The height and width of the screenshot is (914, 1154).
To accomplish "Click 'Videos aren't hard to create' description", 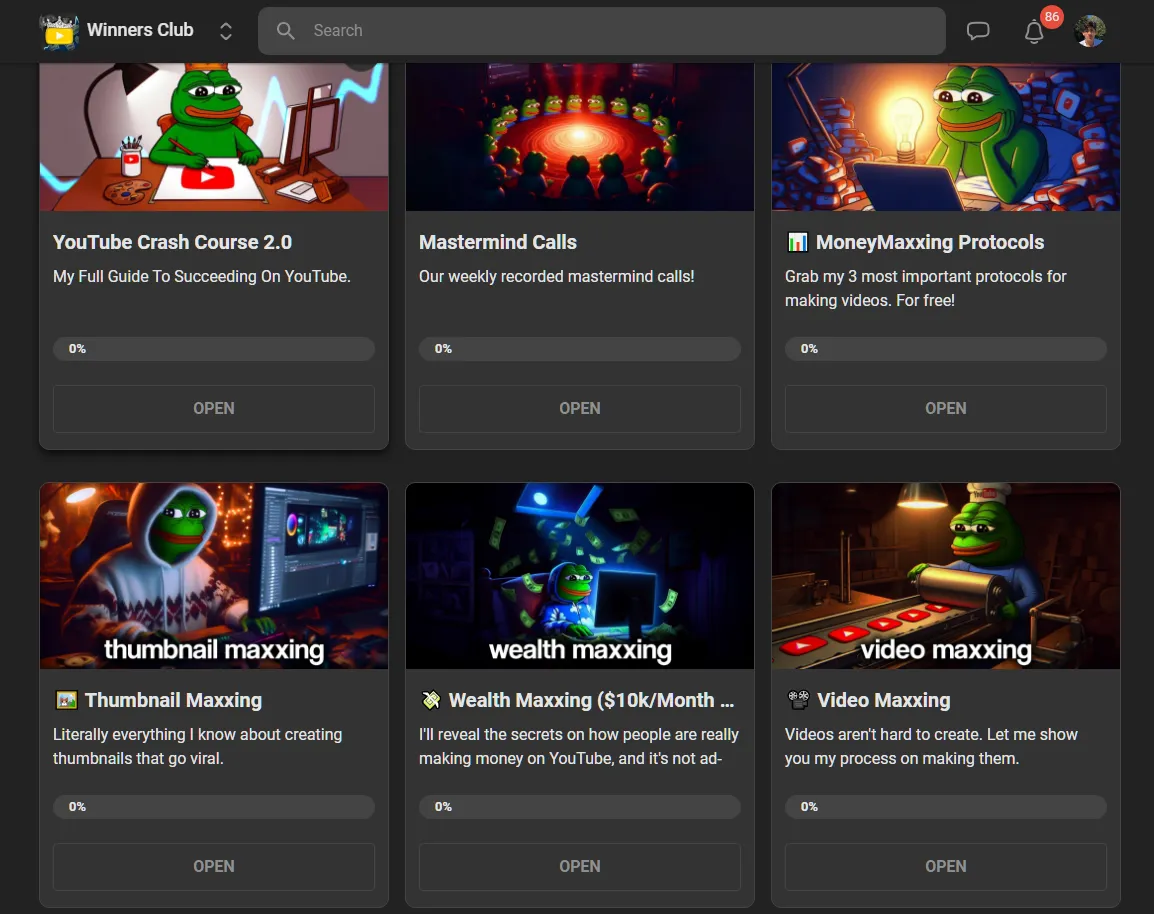I will [x=931, y=746].
